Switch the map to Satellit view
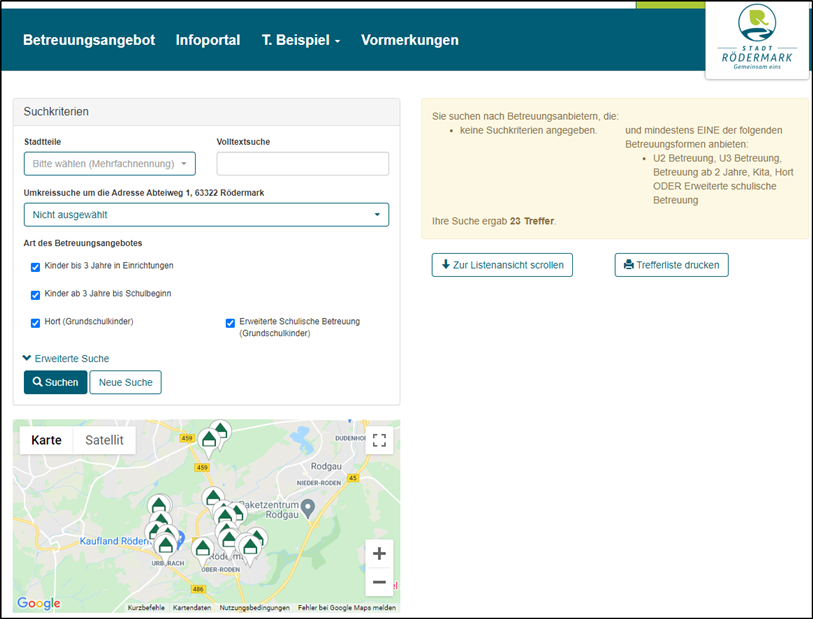Screen dimensions: 813x619 (104, 440)
